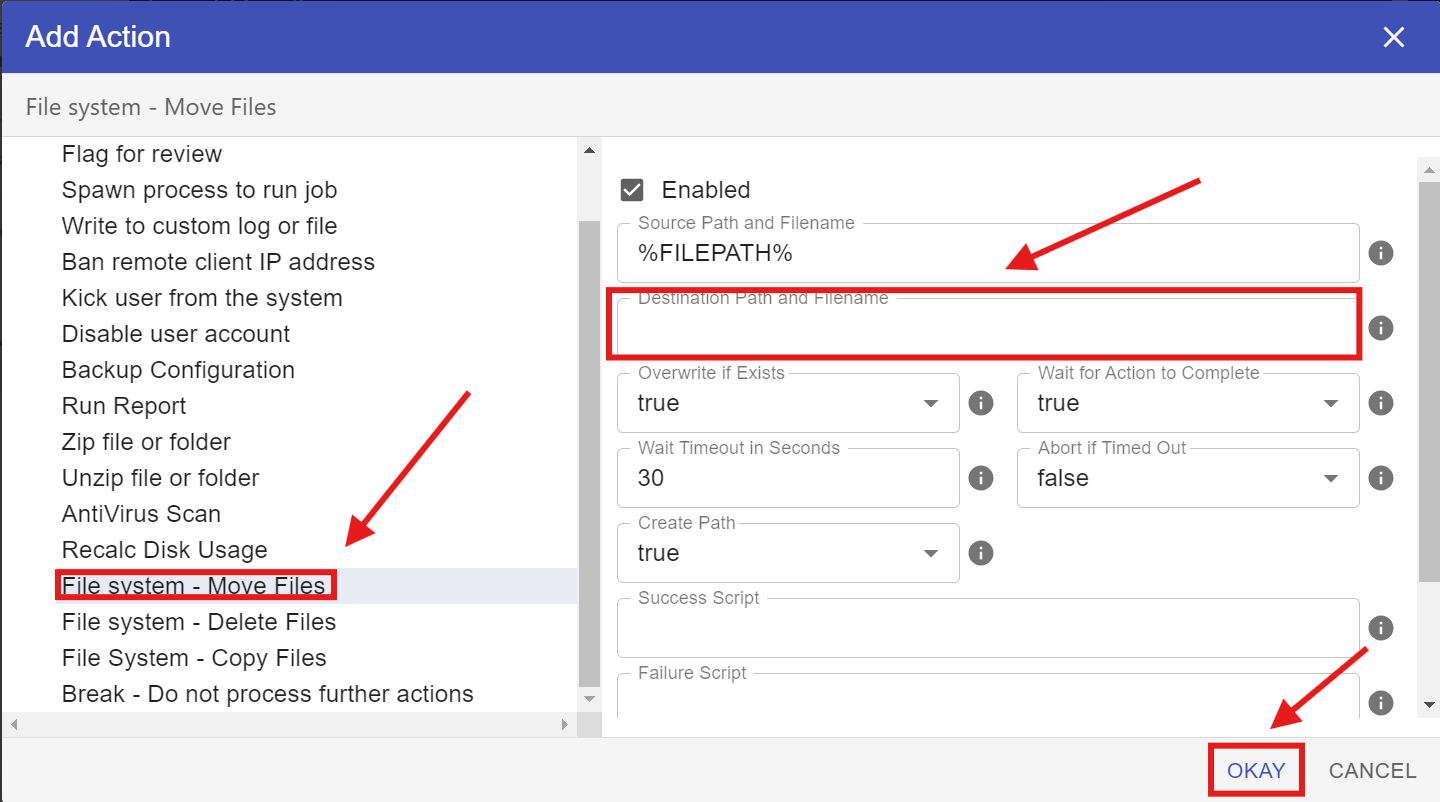Click info icon beside Destination Path field
The height and width of the screenshot is (802, 1440).
coord(1380,328)
